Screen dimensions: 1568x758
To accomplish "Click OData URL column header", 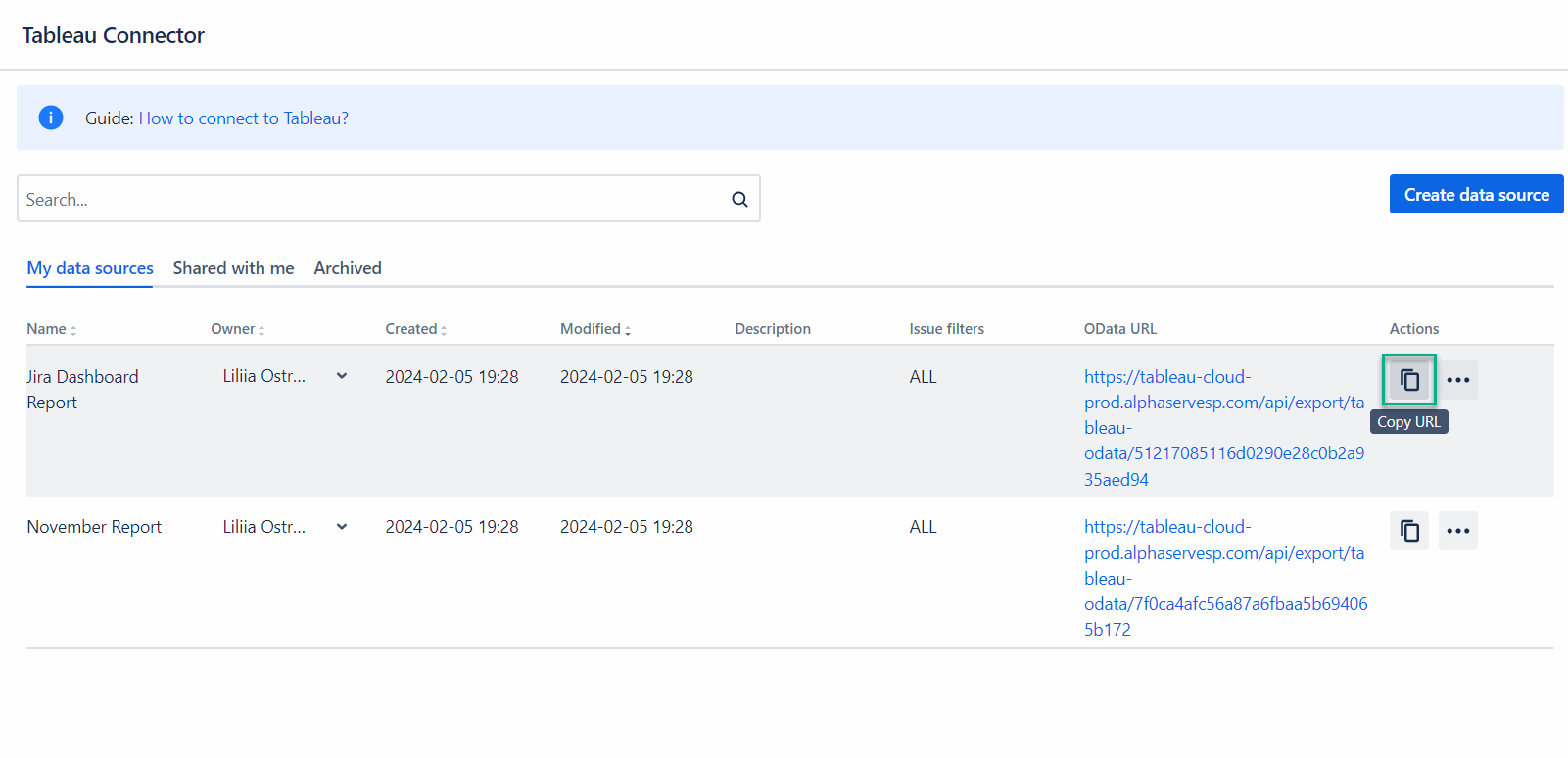I will [1120, 329].
